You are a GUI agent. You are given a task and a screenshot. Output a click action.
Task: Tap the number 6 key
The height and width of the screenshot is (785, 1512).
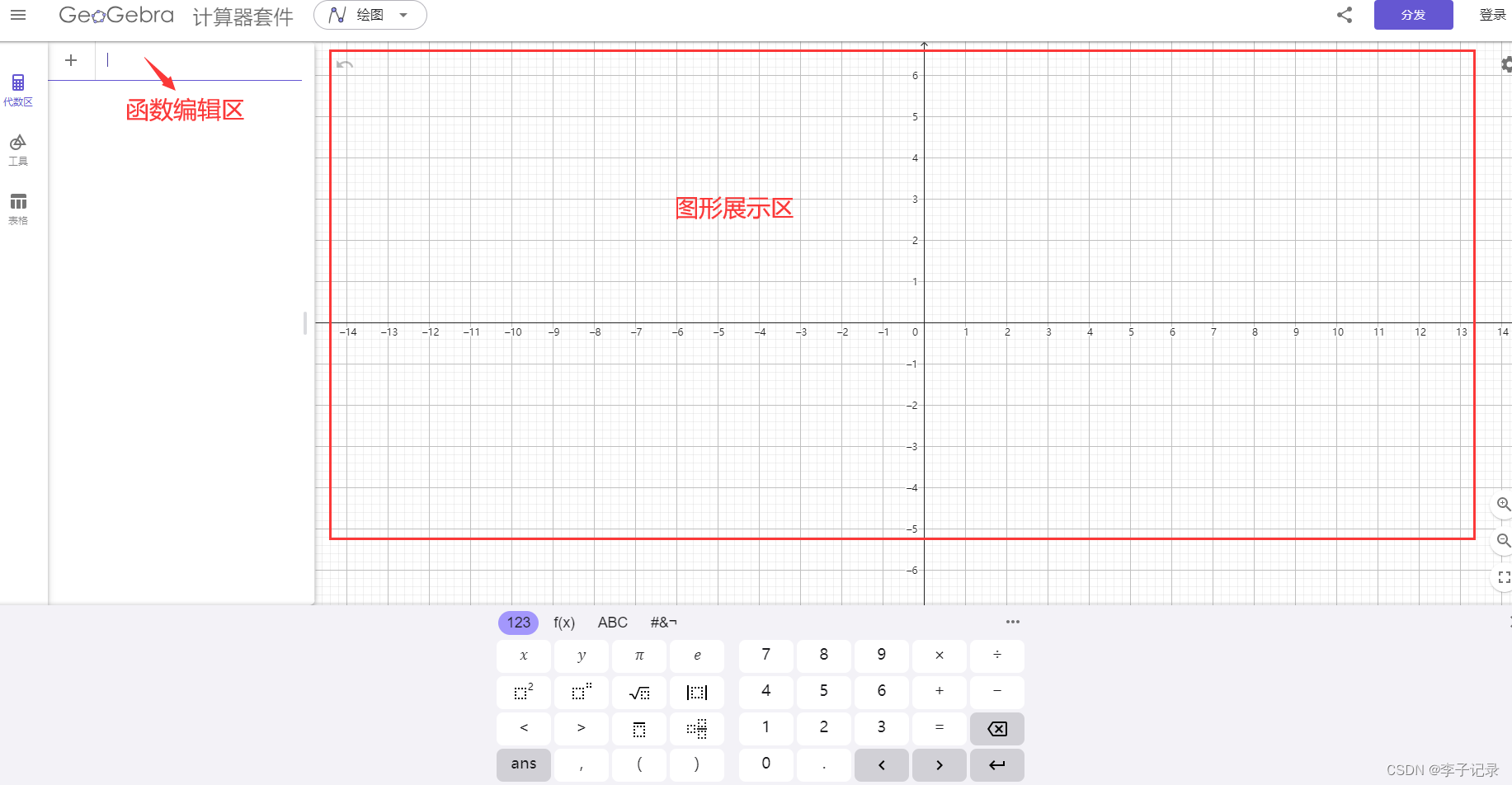[882, 692]
